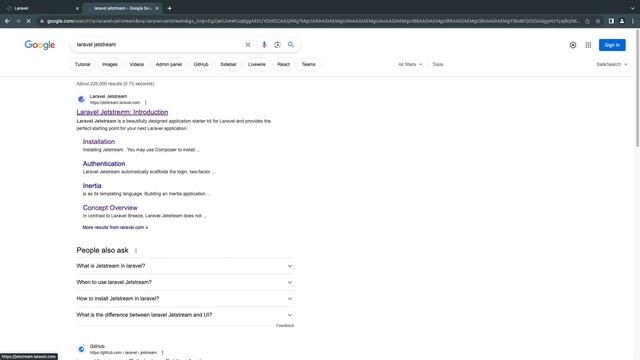Click the address bar URL
This screenshot has height=360, width=640.
coord(312,21)
